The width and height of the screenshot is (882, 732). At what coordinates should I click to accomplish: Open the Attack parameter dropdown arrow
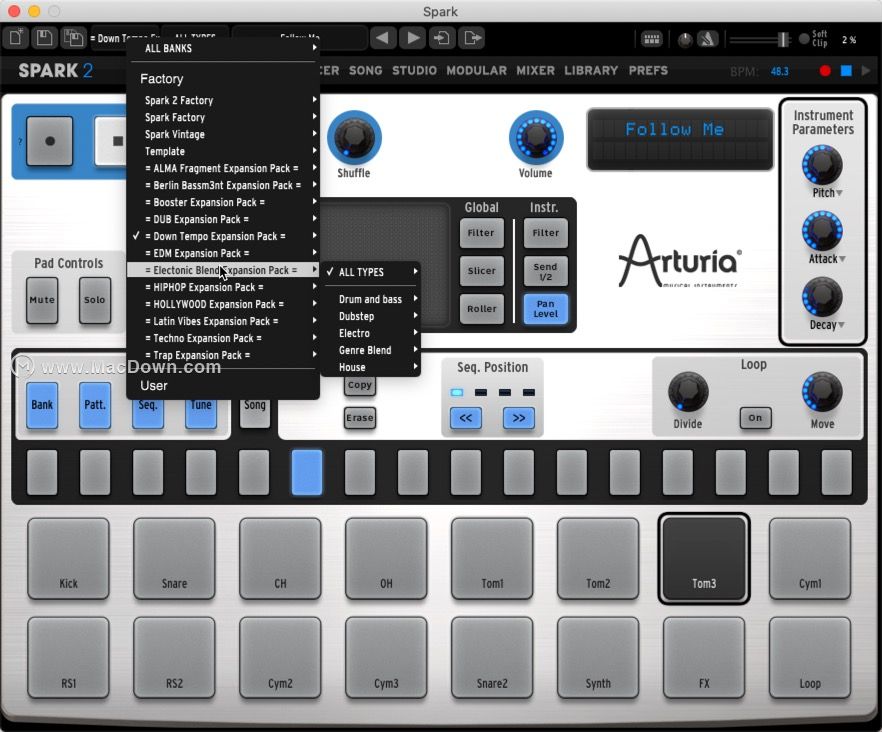point(842,259)
